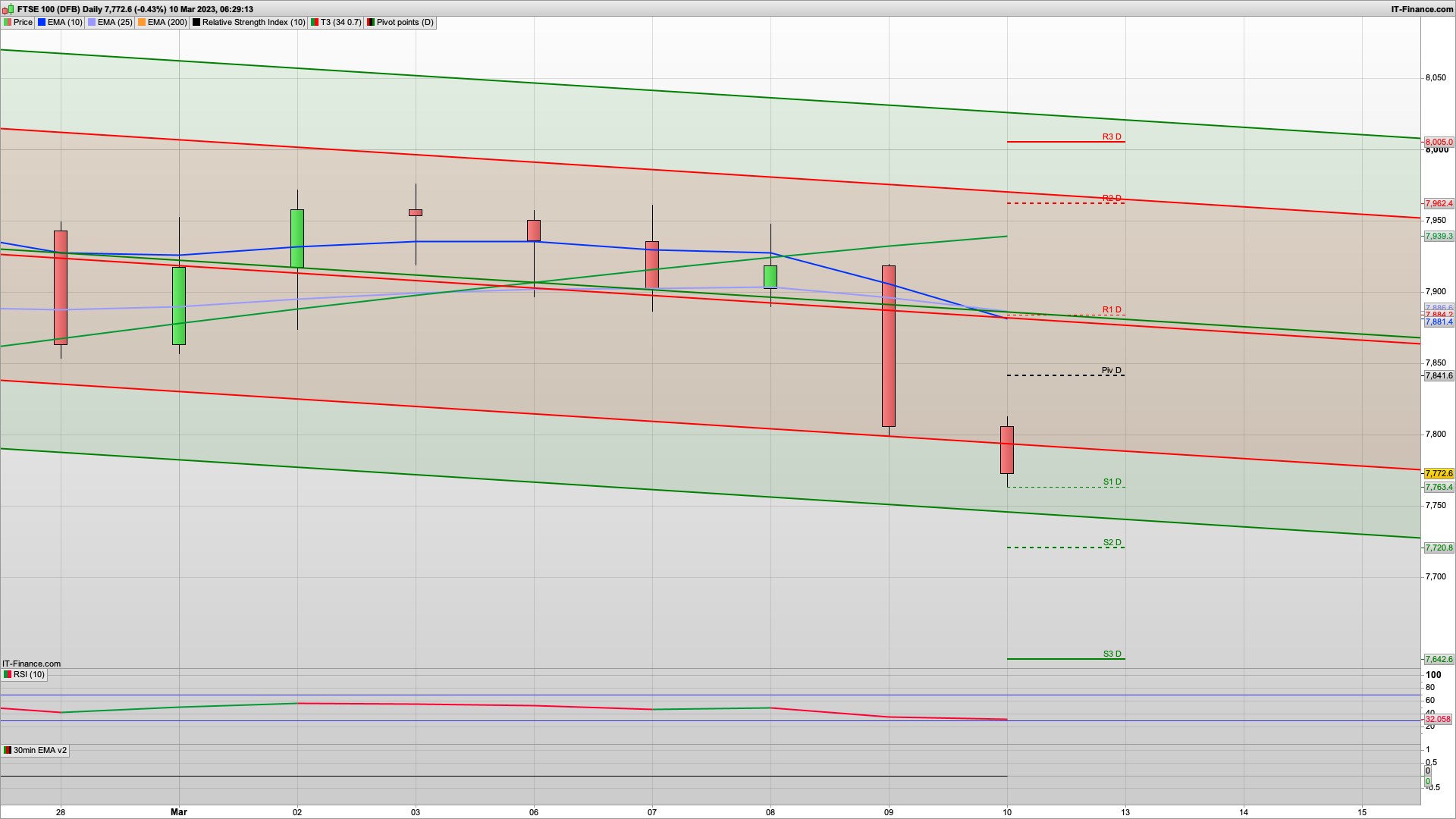The height and width of the screenshot is (819, 1456).
Task: Click the blue EMA (10) color swatch
Action: point(42,23)
